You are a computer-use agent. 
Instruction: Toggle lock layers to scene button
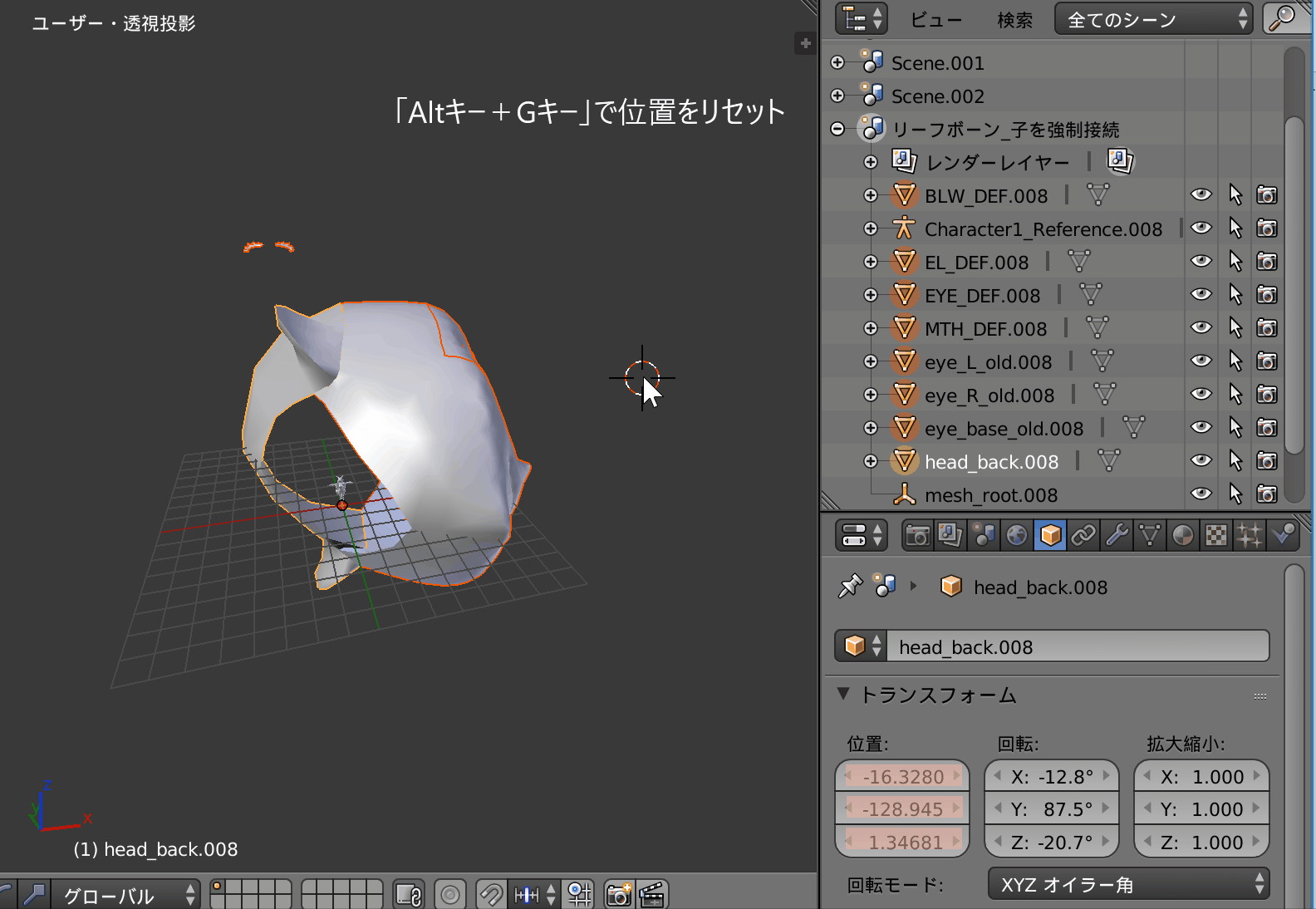point(408,895)
